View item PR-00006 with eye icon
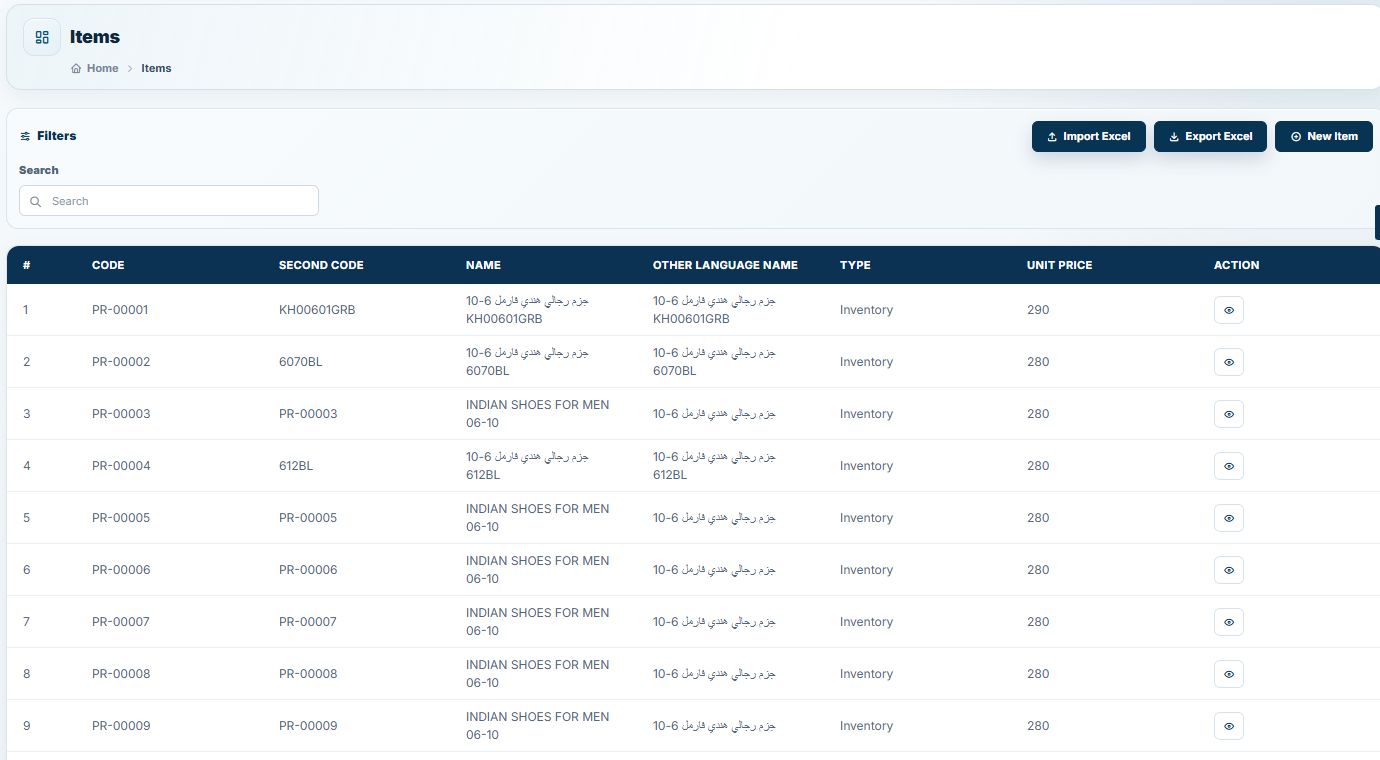The image size is (1380, 760). [x=1229, y=570]
